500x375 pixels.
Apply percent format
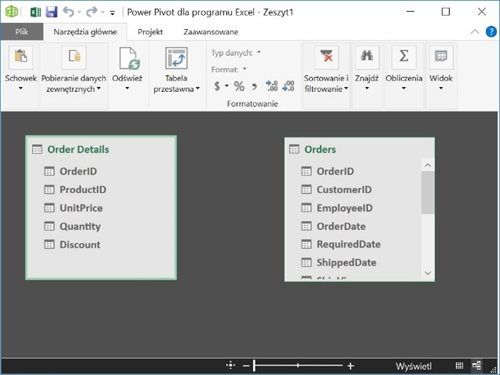pyautogui.click(x=239, y=86)
